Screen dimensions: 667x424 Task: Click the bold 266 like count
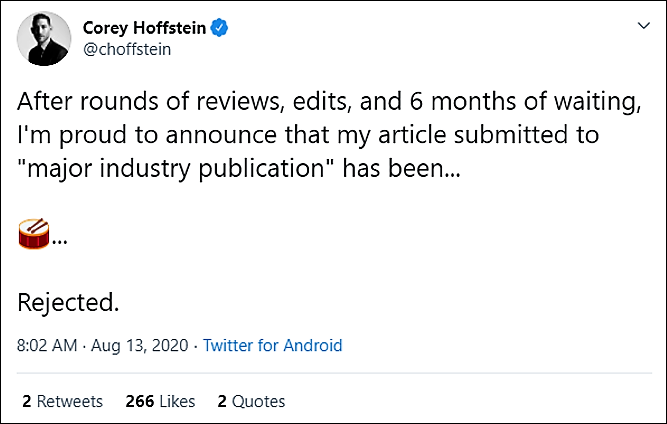[140, 401]
